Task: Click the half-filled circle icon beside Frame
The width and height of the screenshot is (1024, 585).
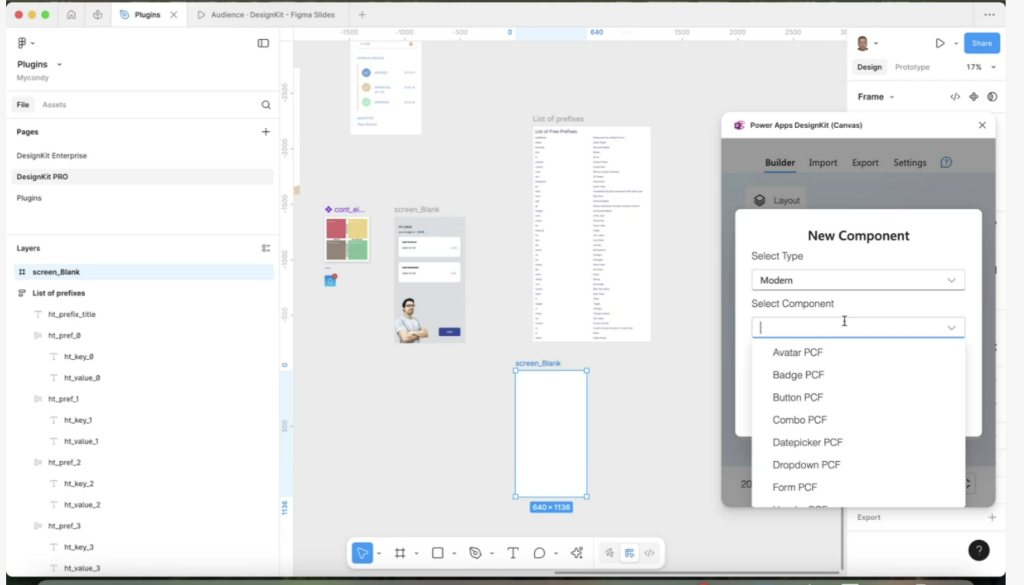Action: (x=992, y=97)
